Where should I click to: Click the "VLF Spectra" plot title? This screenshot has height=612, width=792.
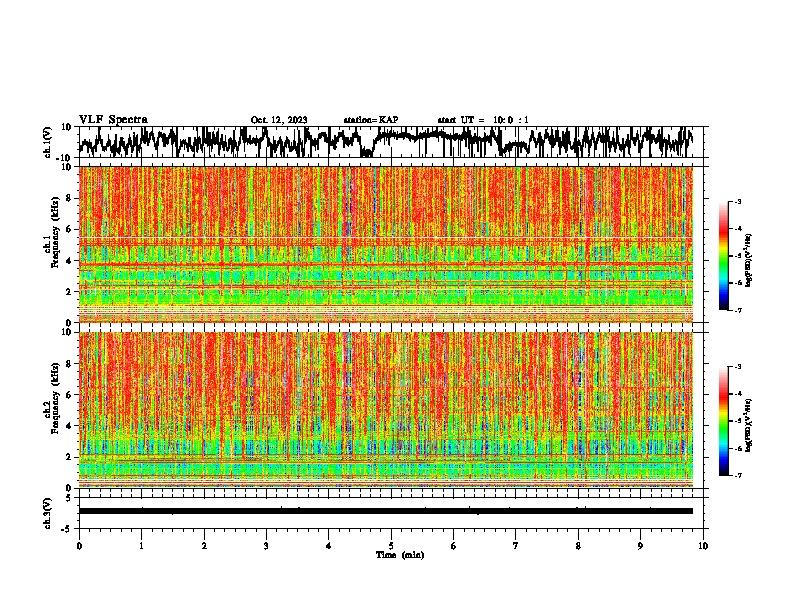point(113,120)
